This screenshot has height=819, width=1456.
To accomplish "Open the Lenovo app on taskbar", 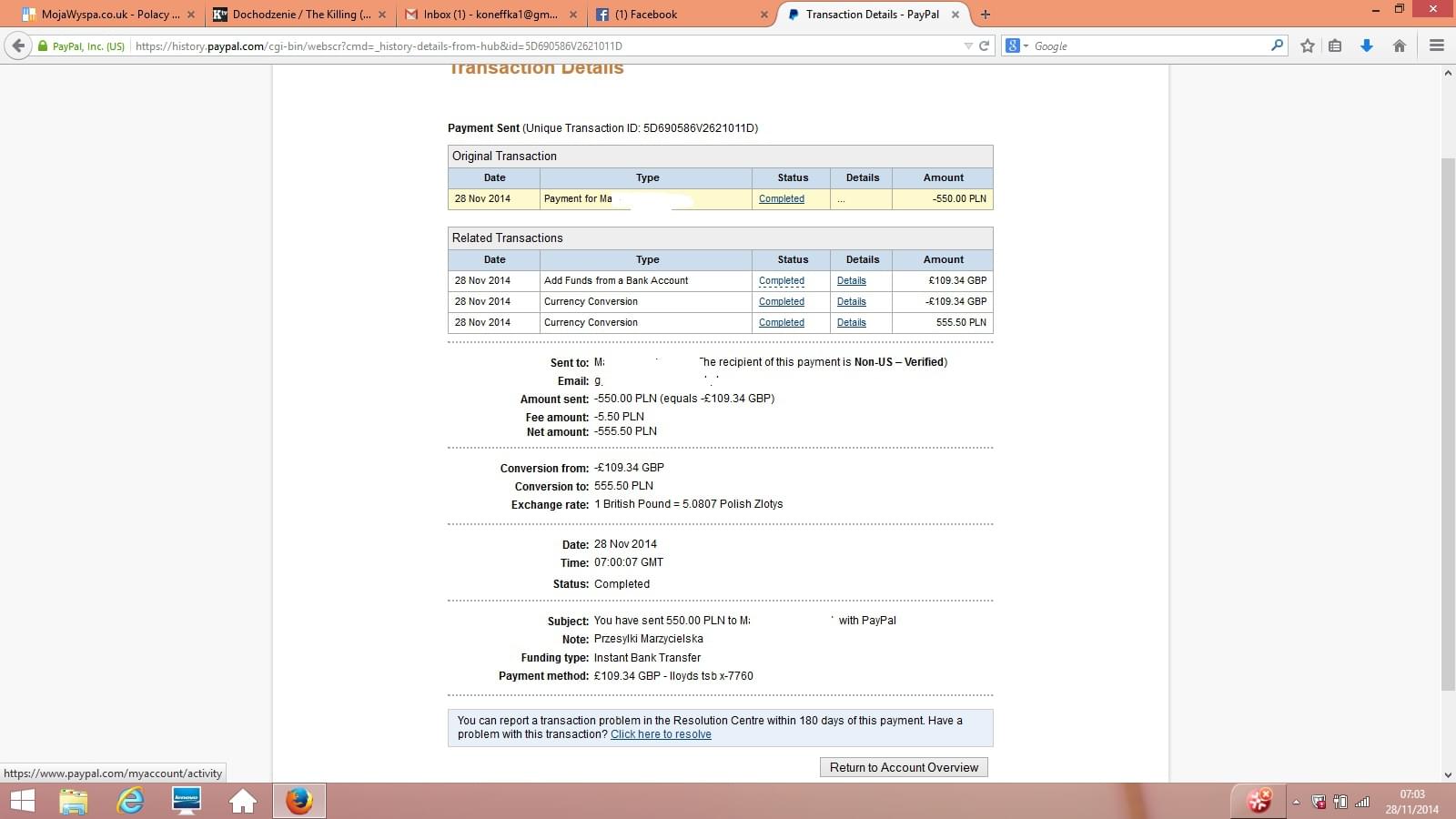I will [187, 801].
